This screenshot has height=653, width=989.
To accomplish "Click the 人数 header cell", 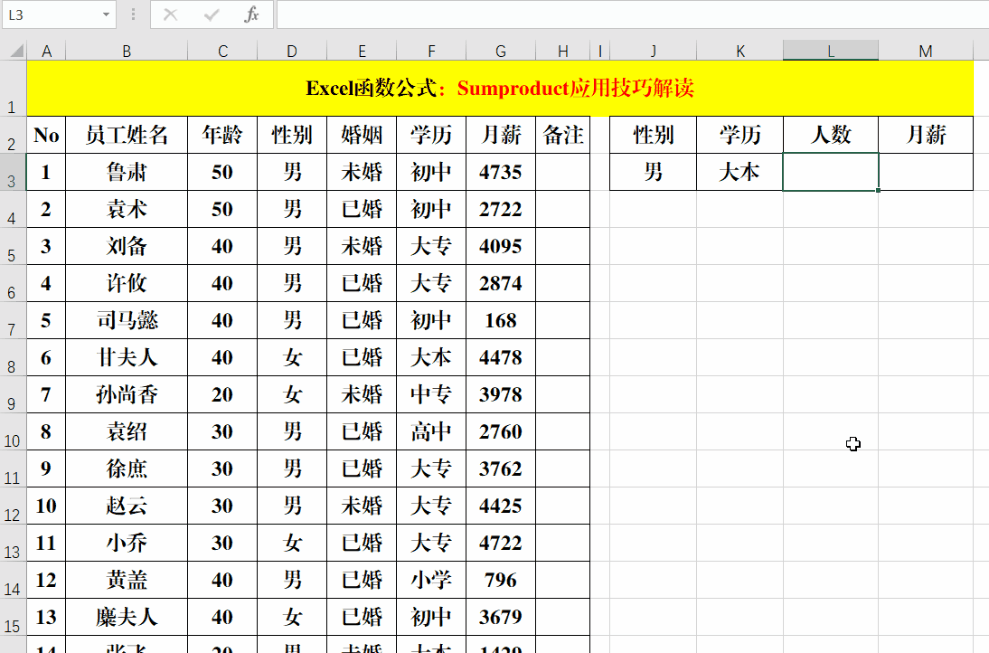I will [x=831, y=135].
